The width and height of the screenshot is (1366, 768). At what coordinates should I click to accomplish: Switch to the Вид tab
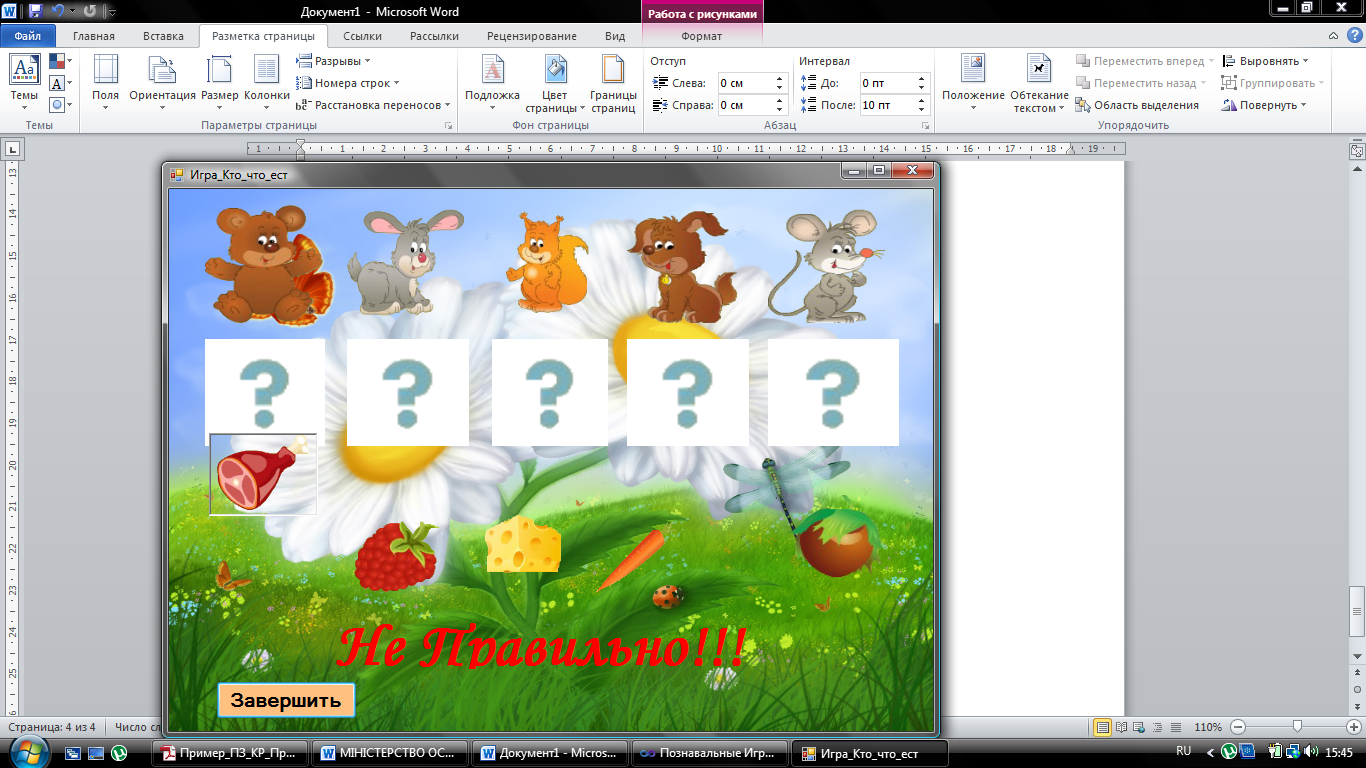(615, 36)
